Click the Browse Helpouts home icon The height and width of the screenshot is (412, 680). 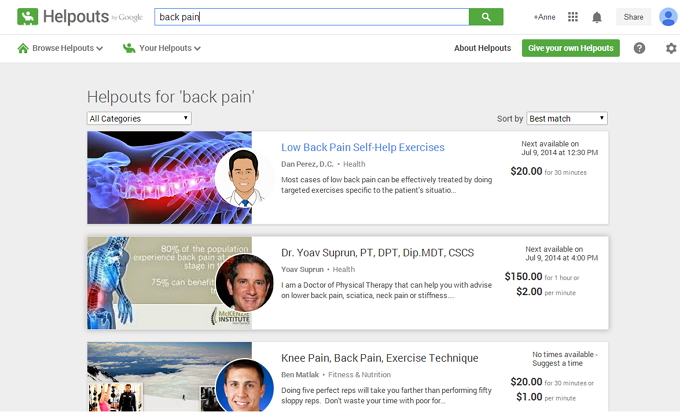[x=23, y=48]
